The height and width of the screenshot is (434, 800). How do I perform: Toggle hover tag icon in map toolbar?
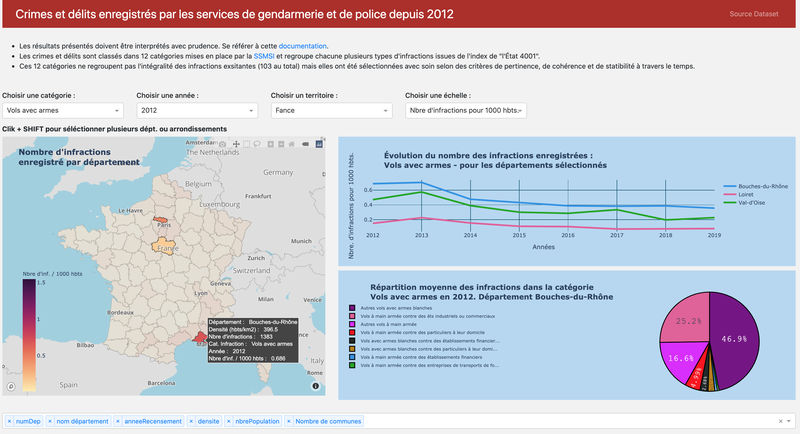coord(305,144)
